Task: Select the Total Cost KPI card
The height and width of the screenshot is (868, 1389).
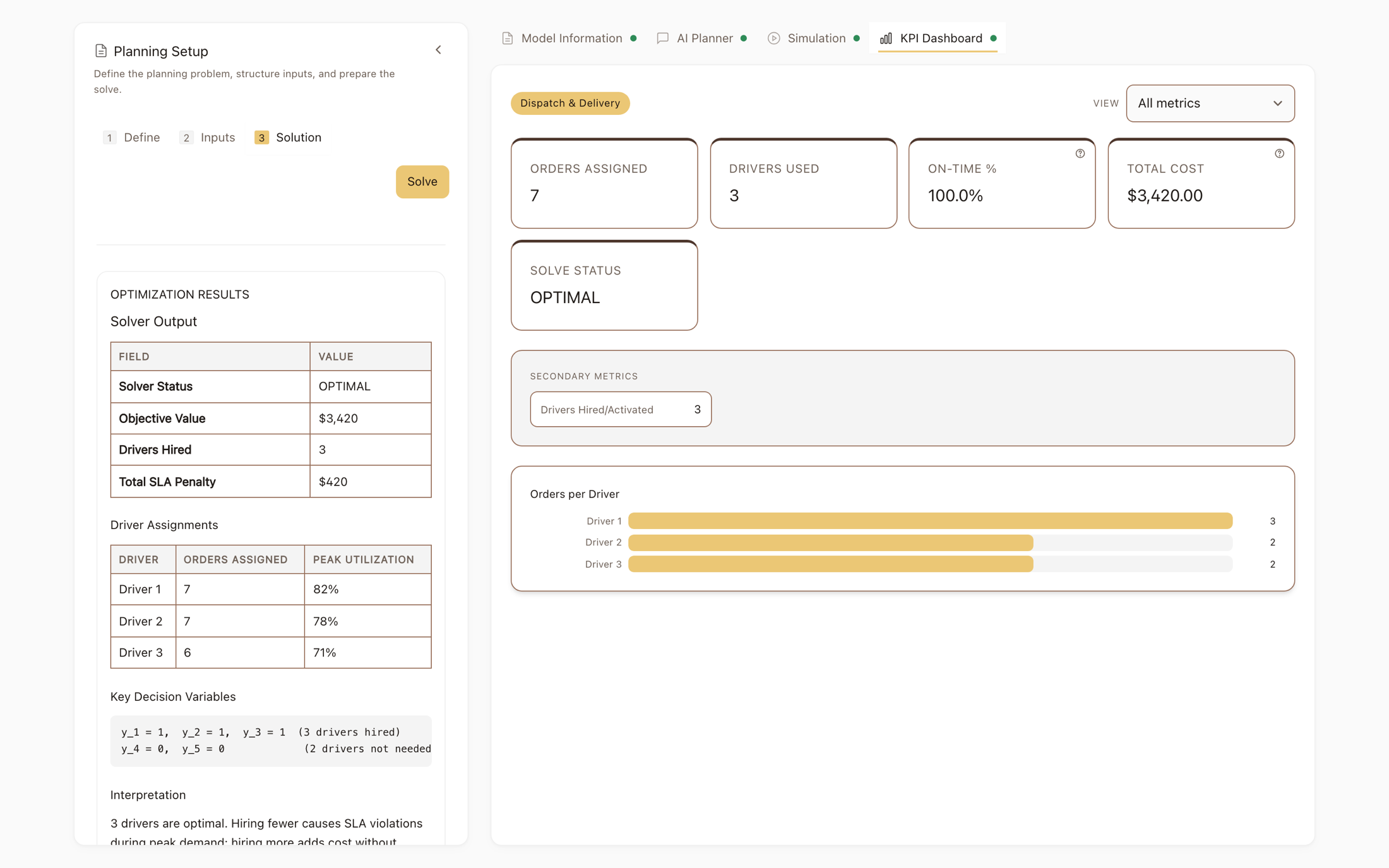Action: 1201,183
